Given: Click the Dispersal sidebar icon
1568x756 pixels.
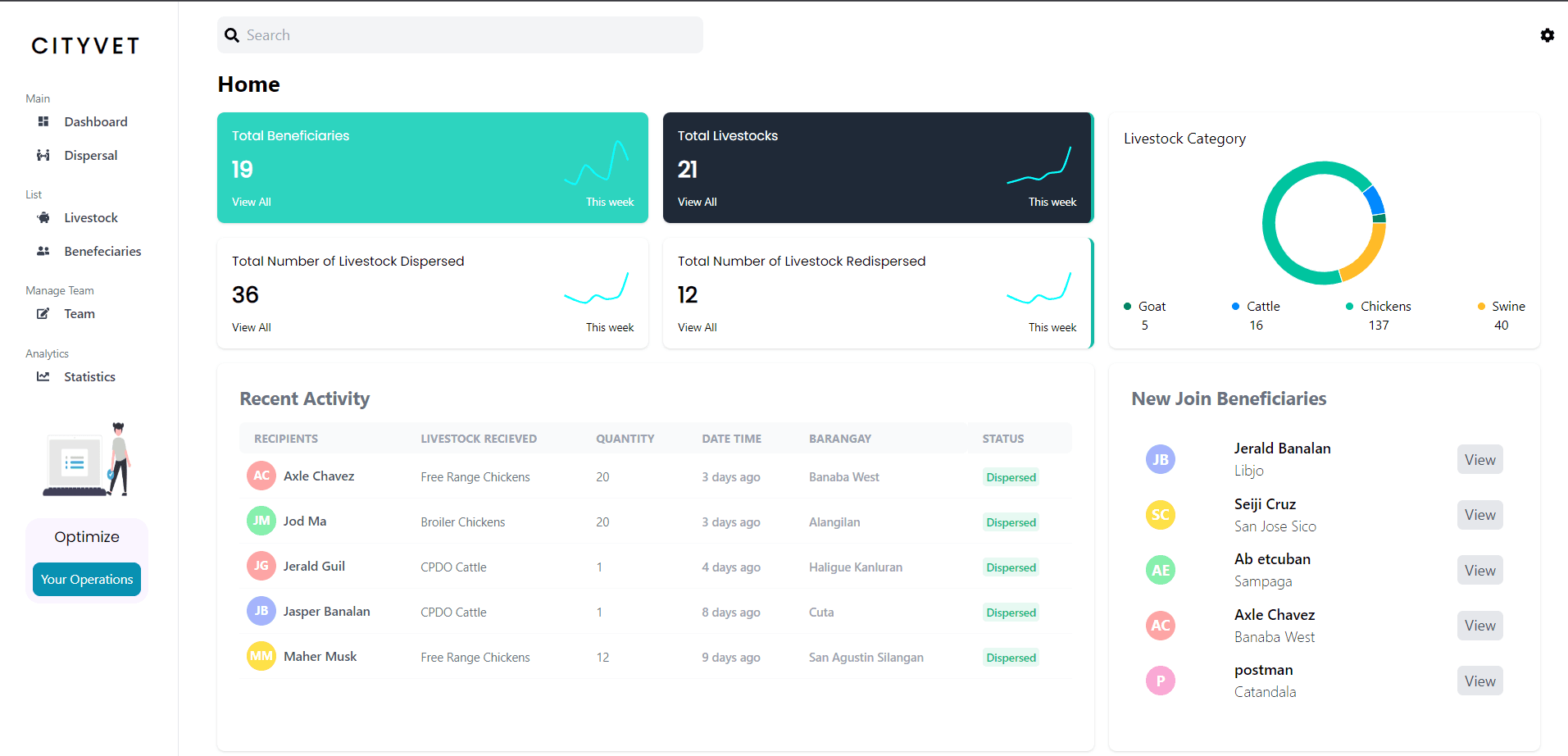Looking at the screenshot, I should (x=43, y=155).
